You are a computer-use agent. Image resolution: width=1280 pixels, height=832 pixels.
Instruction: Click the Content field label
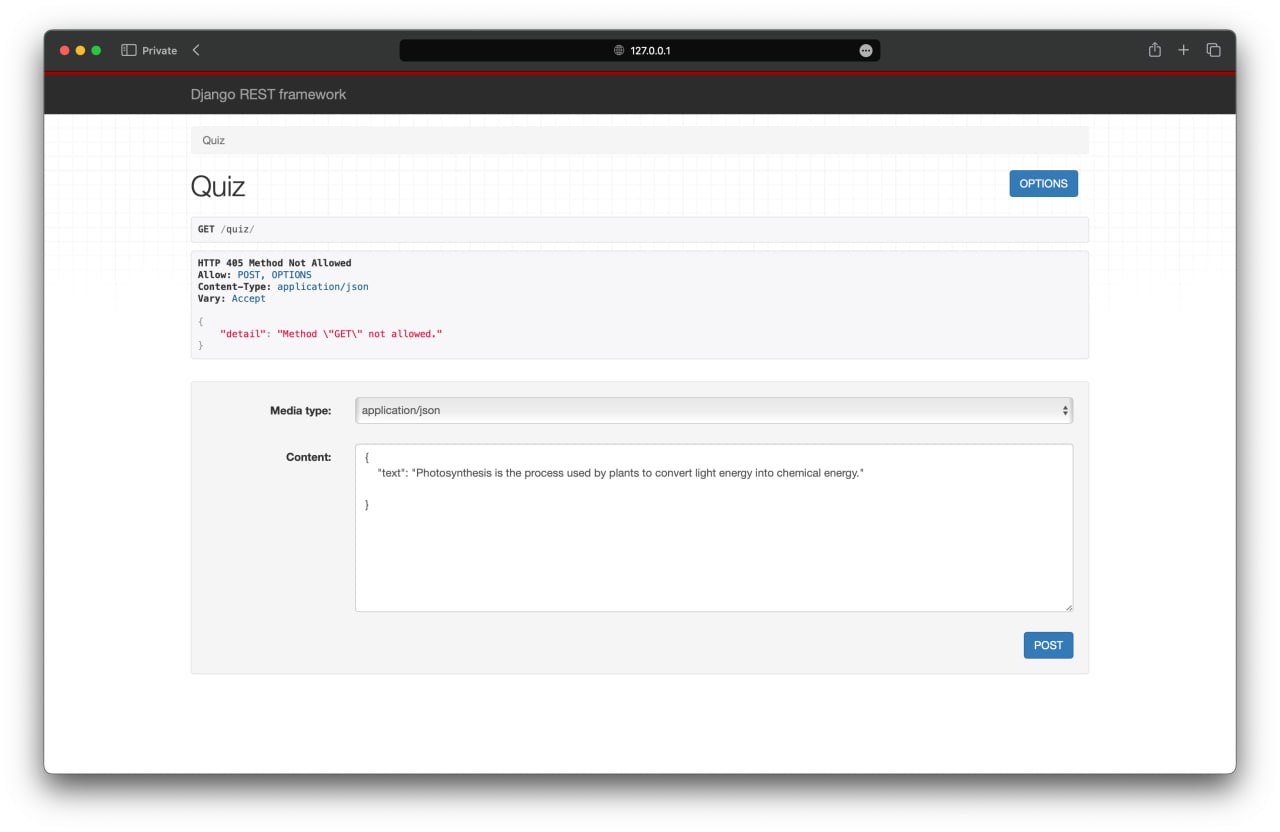point(308,457)
